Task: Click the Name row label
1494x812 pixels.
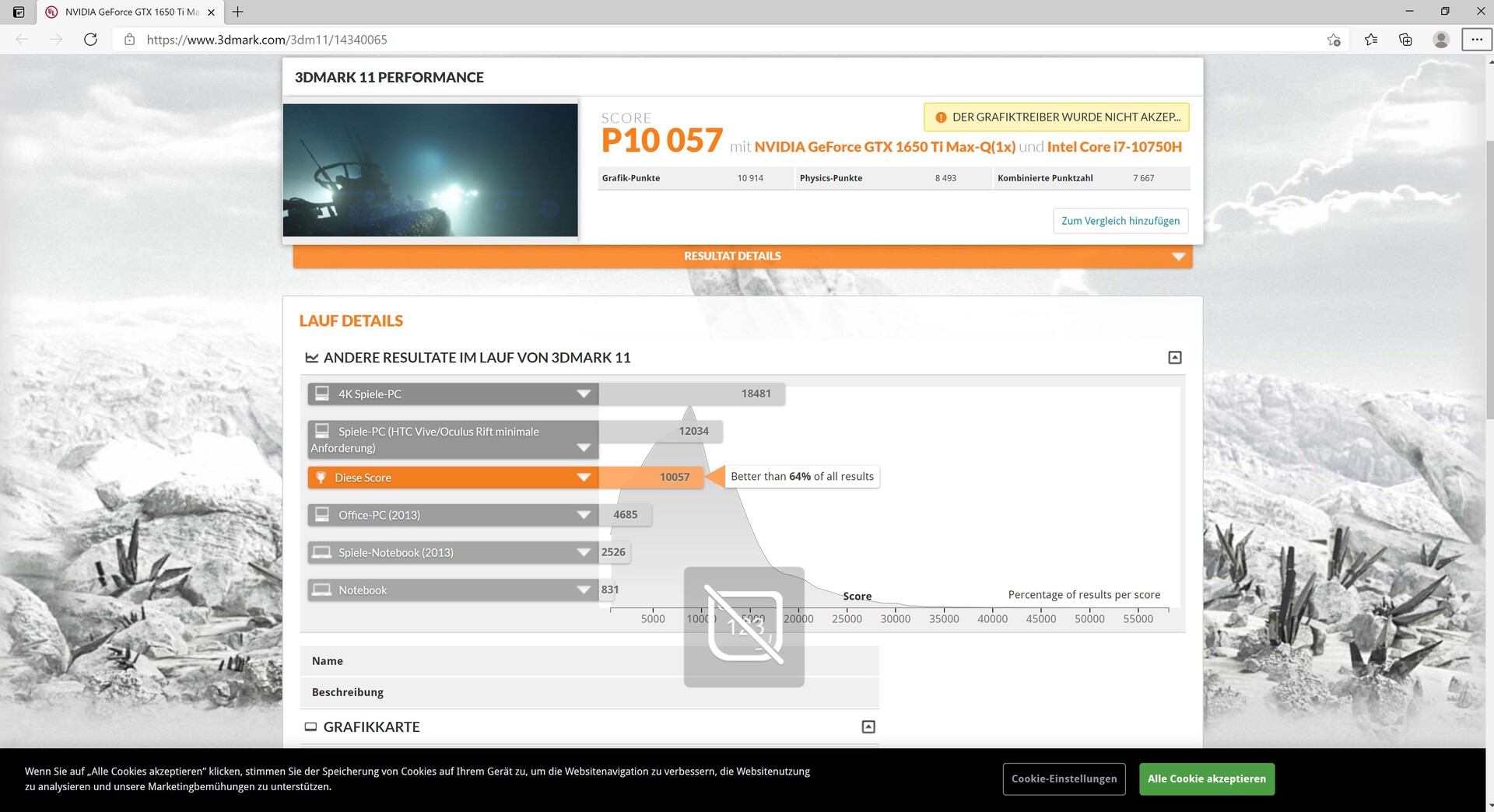Action: tap(328, 661)
